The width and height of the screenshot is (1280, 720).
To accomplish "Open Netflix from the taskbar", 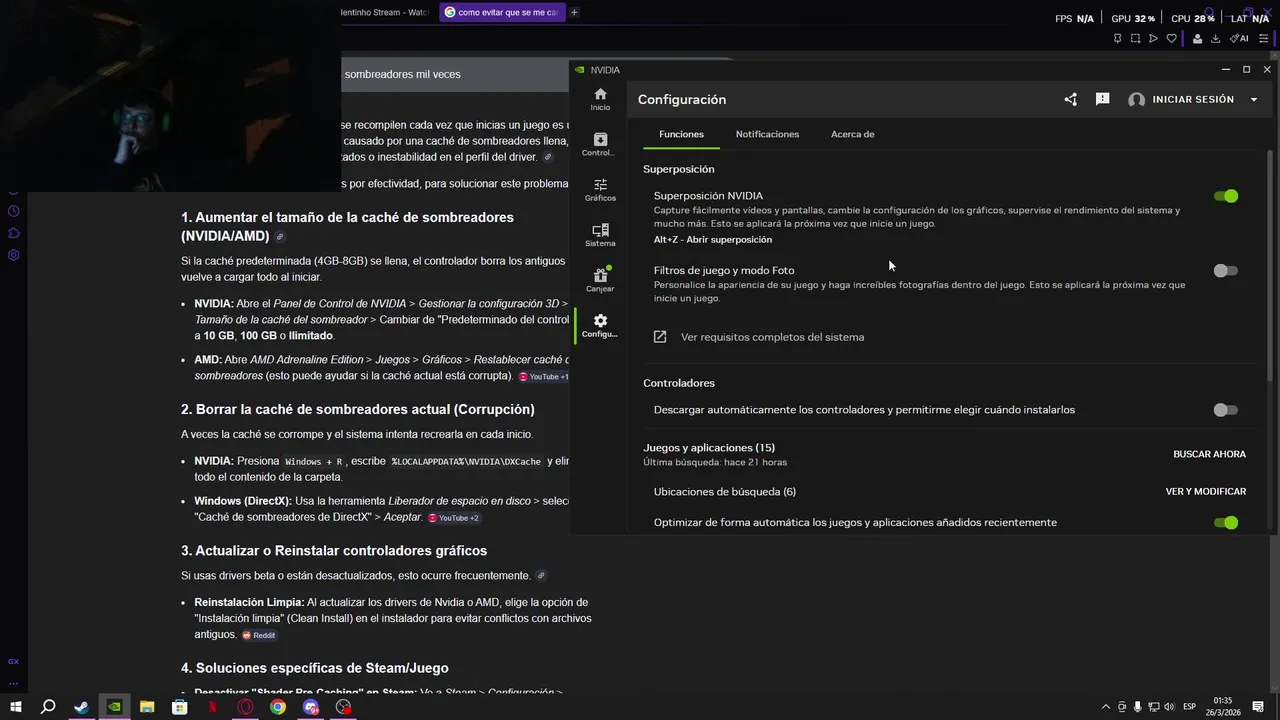I will click(x=212, y=707).
